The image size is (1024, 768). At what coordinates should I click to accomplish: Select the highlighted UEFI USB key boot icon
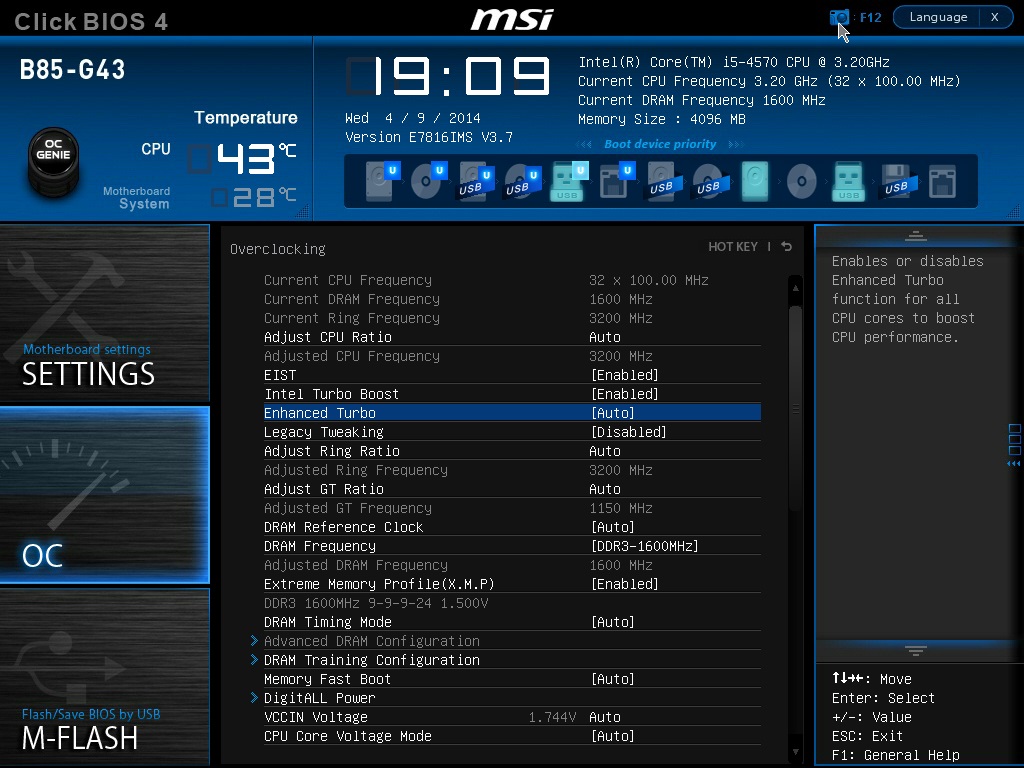(x=569, y=181)
